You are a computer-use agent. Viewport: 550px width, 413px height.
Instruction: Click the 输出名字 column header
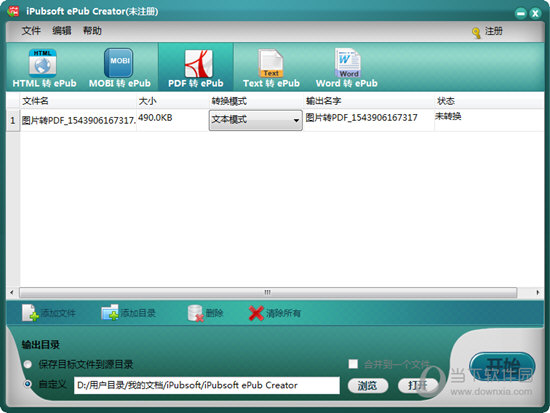point(369,101)
